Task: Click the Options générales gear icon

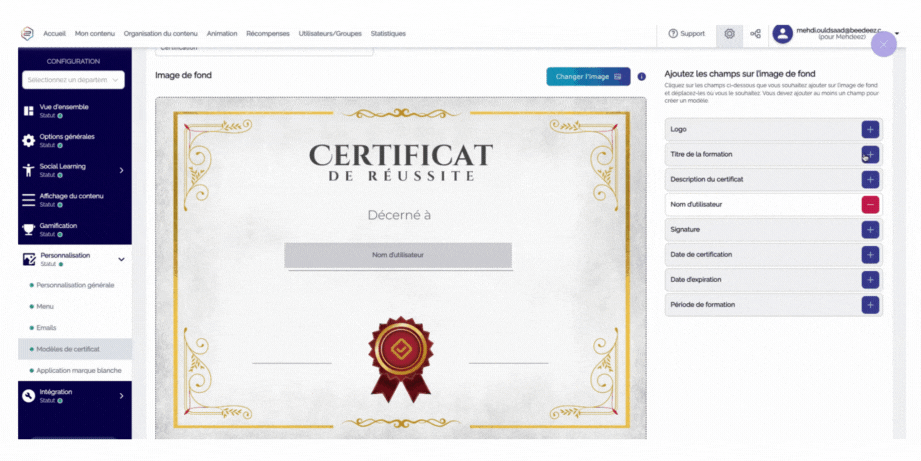Action: (29, 140)
